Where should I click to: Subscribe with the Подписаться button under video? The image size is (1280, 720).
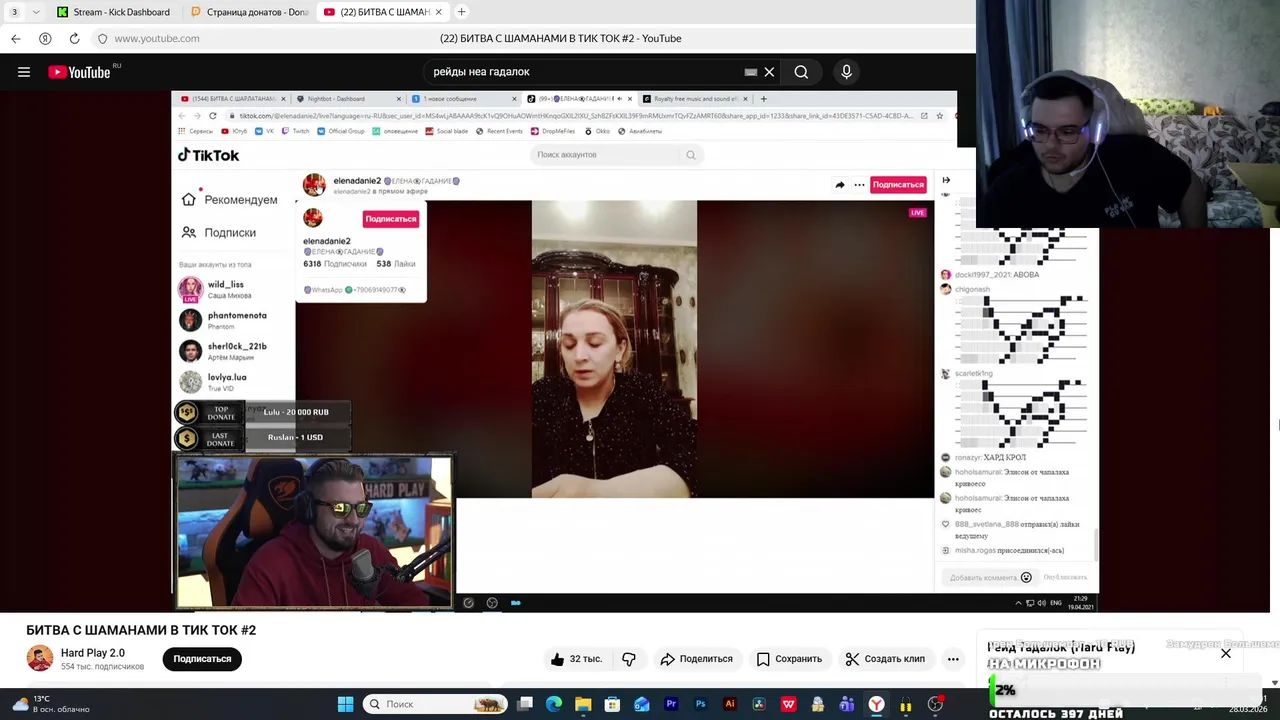pyautogui.click(x=202, y=659)
